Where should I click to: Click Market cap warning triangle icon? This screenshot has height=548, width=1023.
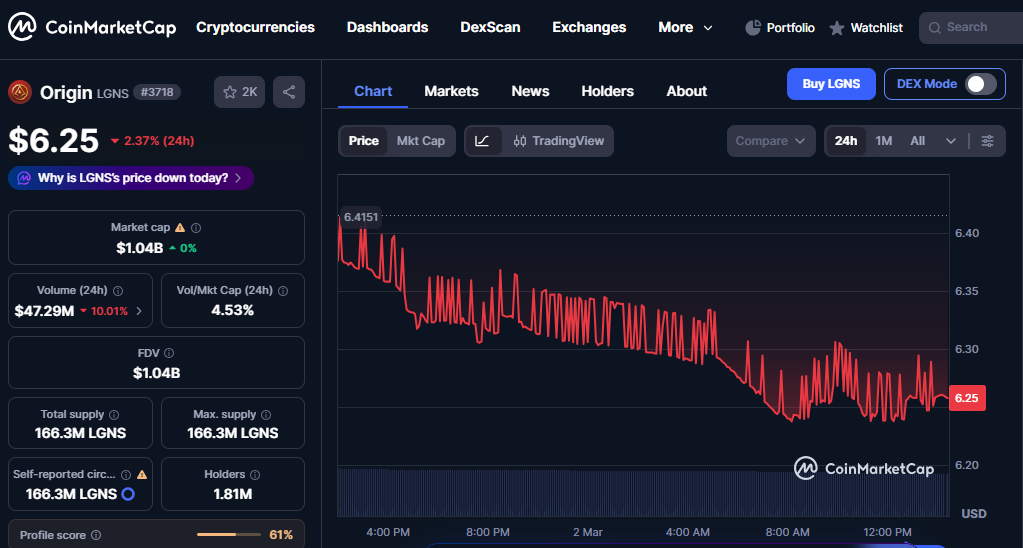[180, 228]
